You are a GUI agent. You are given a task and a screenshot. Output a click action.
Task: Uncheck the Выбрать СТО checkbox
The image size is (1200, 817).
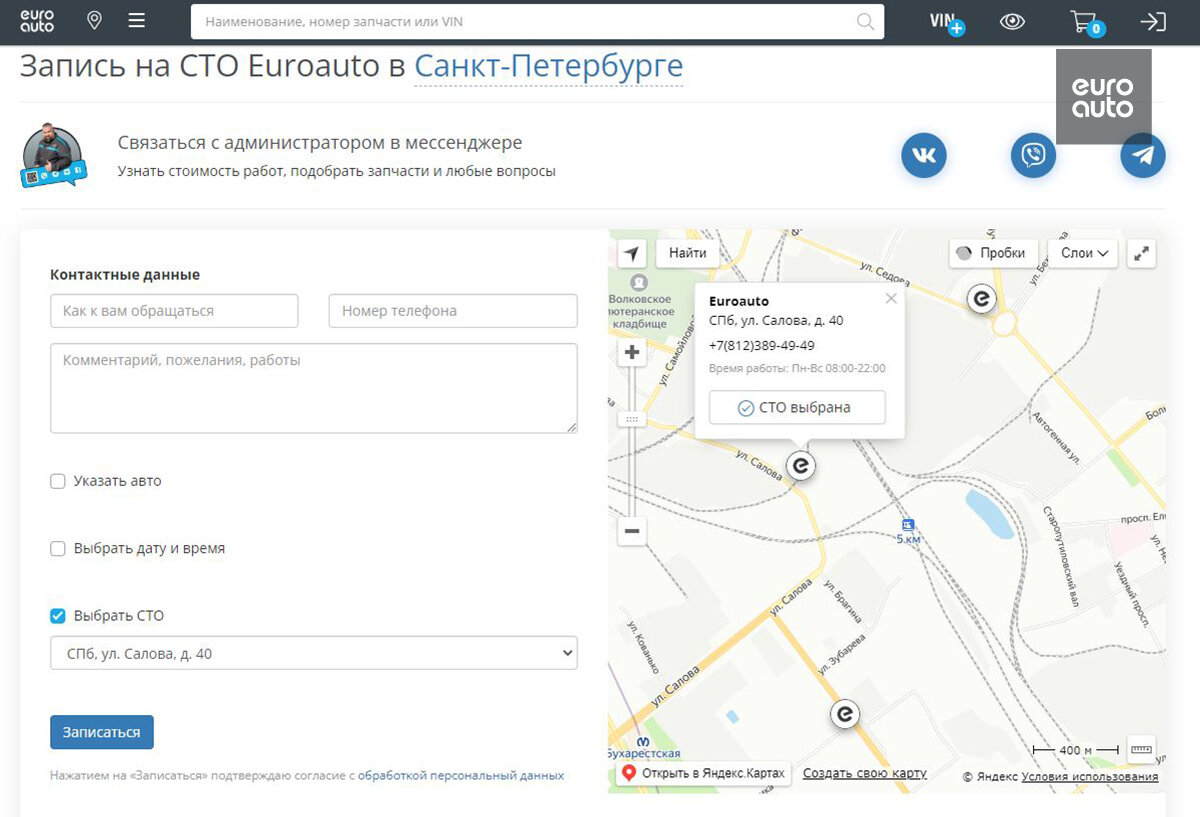(x=58, y=616)
